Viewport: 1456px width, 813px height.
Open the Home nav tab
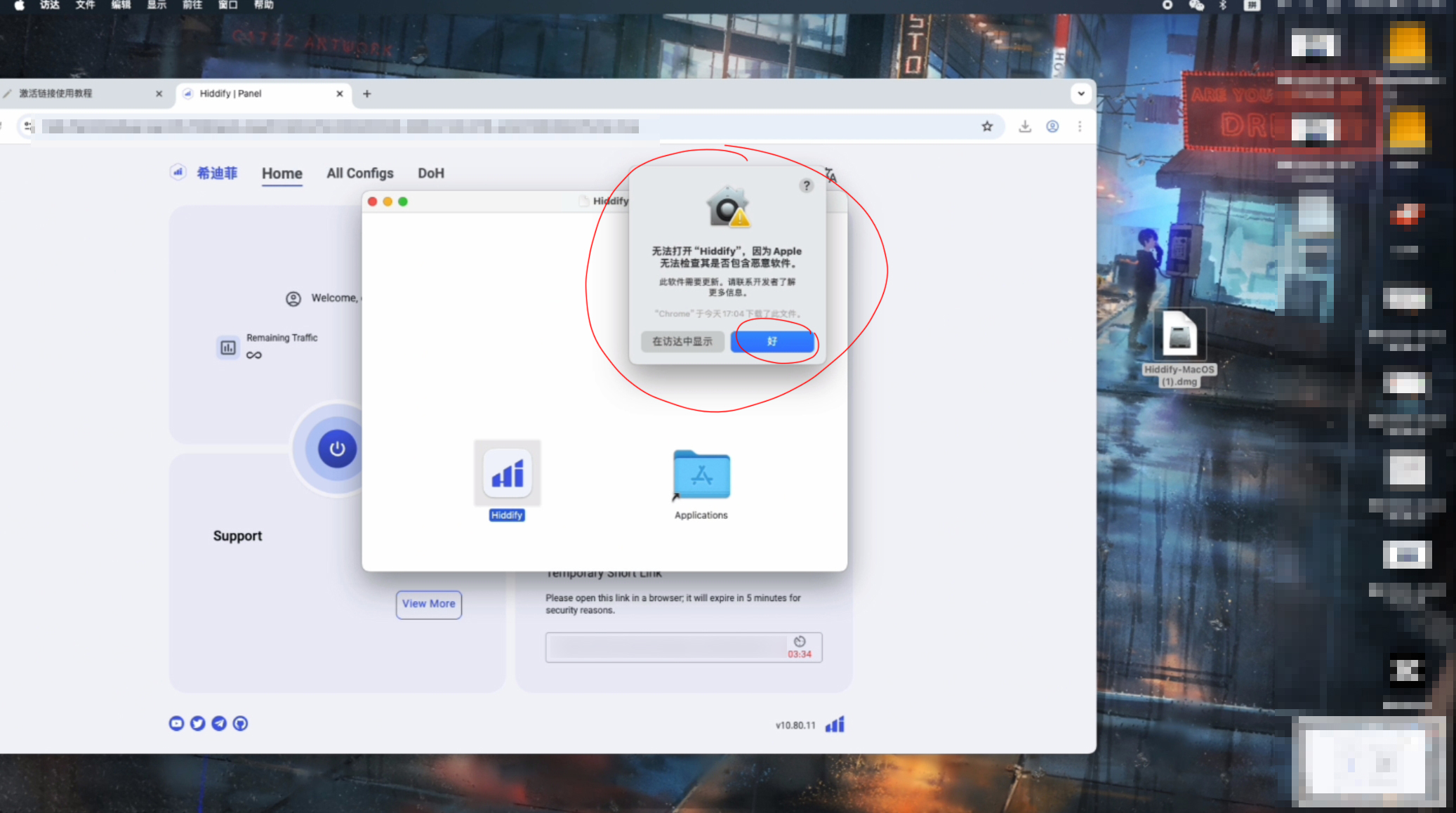click(x=282, y=173)
